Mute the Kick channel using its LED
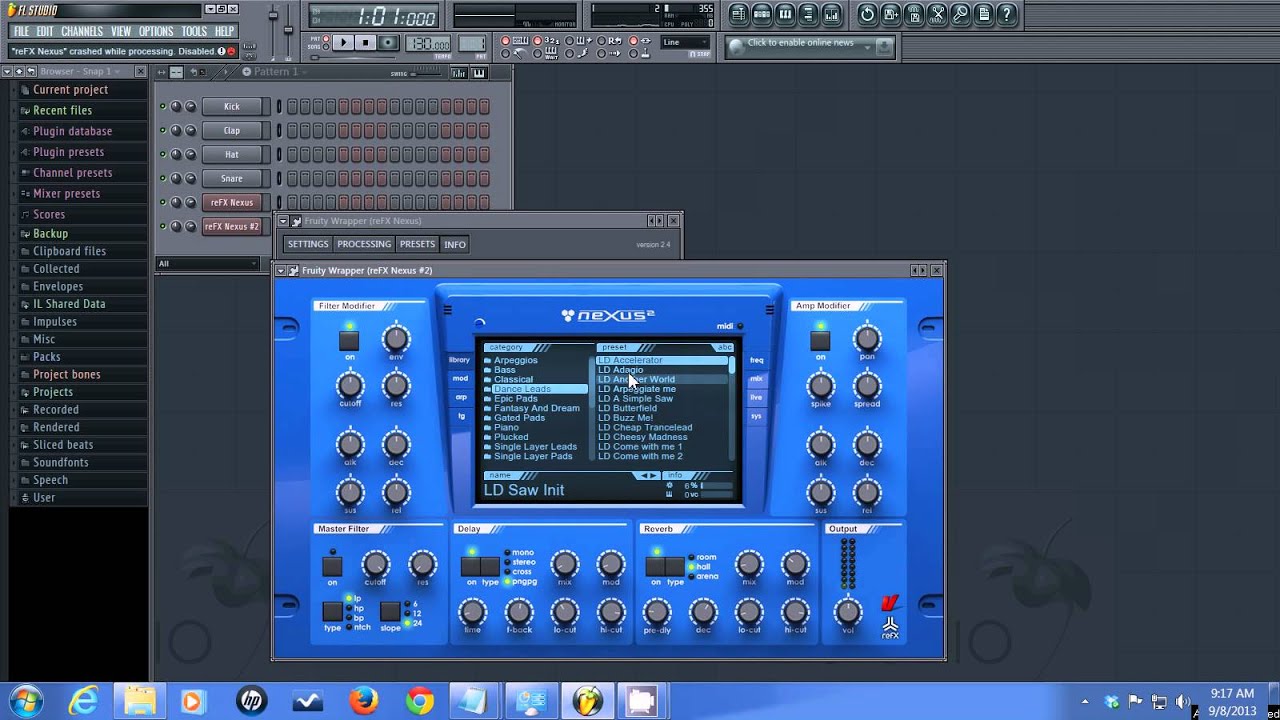 pos(162,106)
